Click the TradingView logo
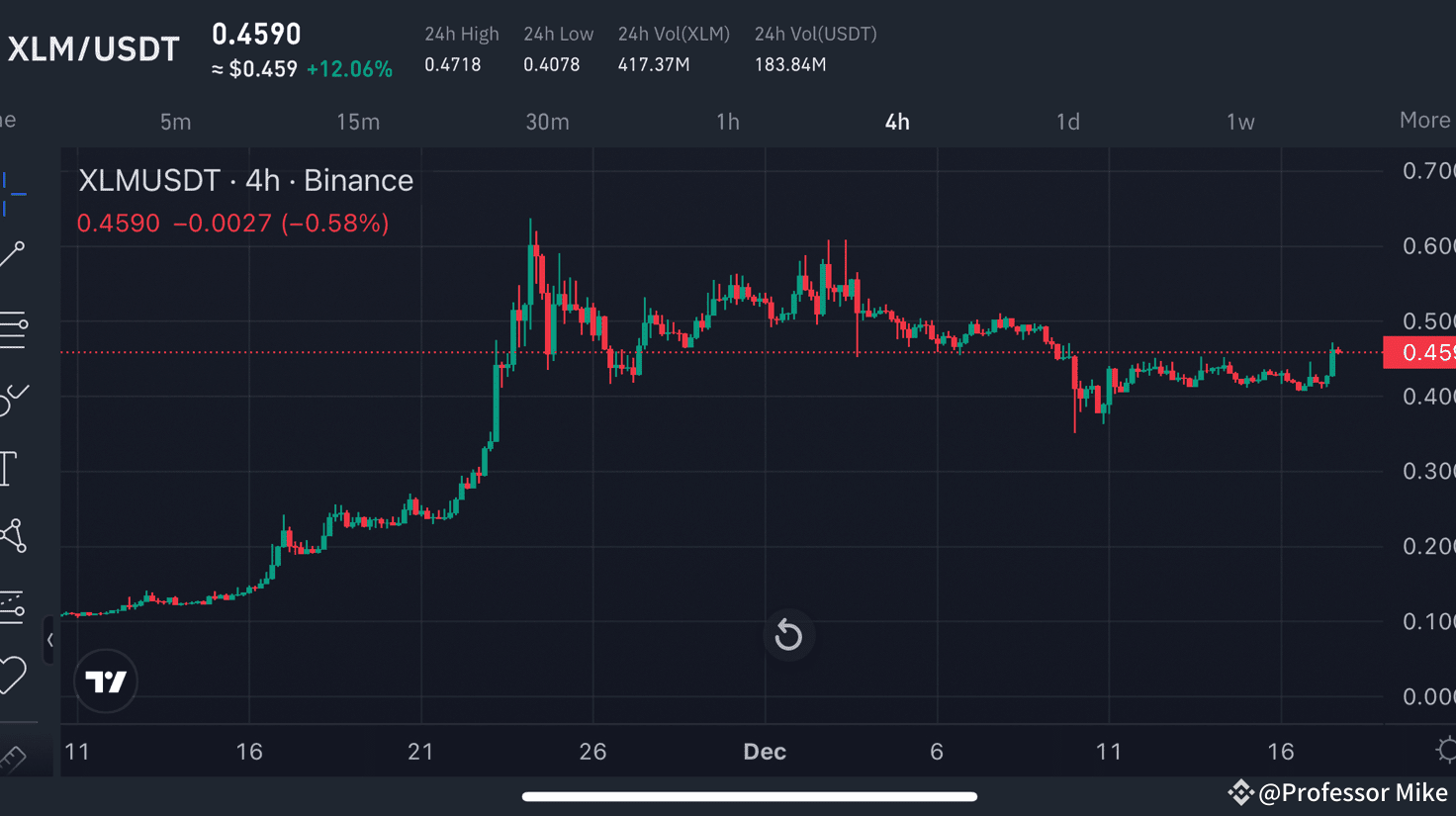 coord(106,681)
